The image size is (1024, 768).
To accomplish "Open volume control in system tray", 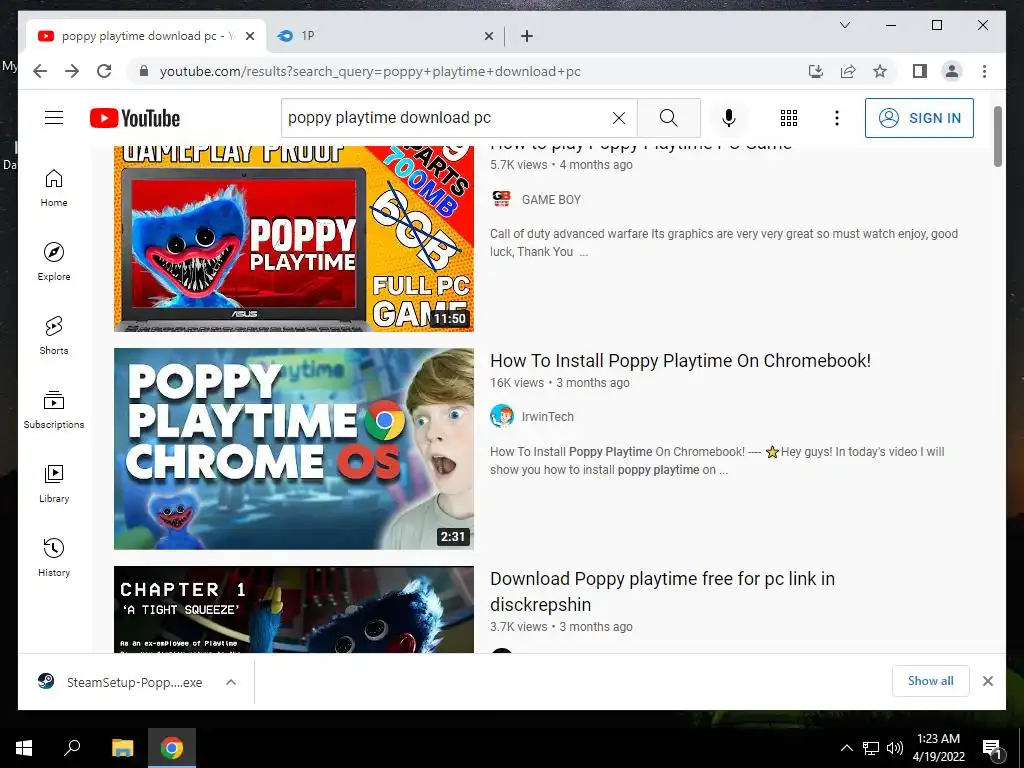I will coord(895,748).
